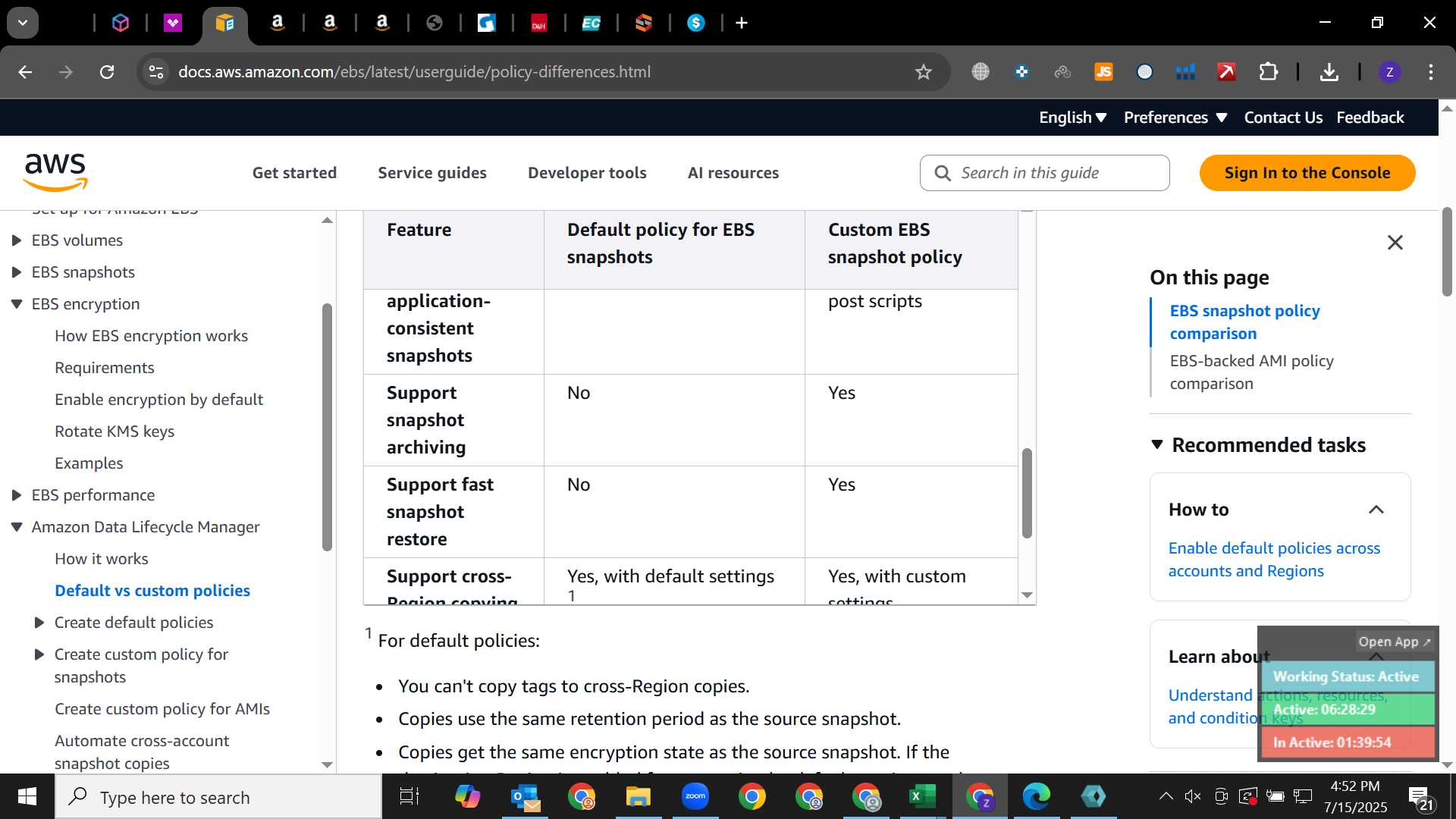The width and height of the screenshot is (1456, 819).
Task: Open the browser extensions puzzle icon
Action: point(1269,72)
